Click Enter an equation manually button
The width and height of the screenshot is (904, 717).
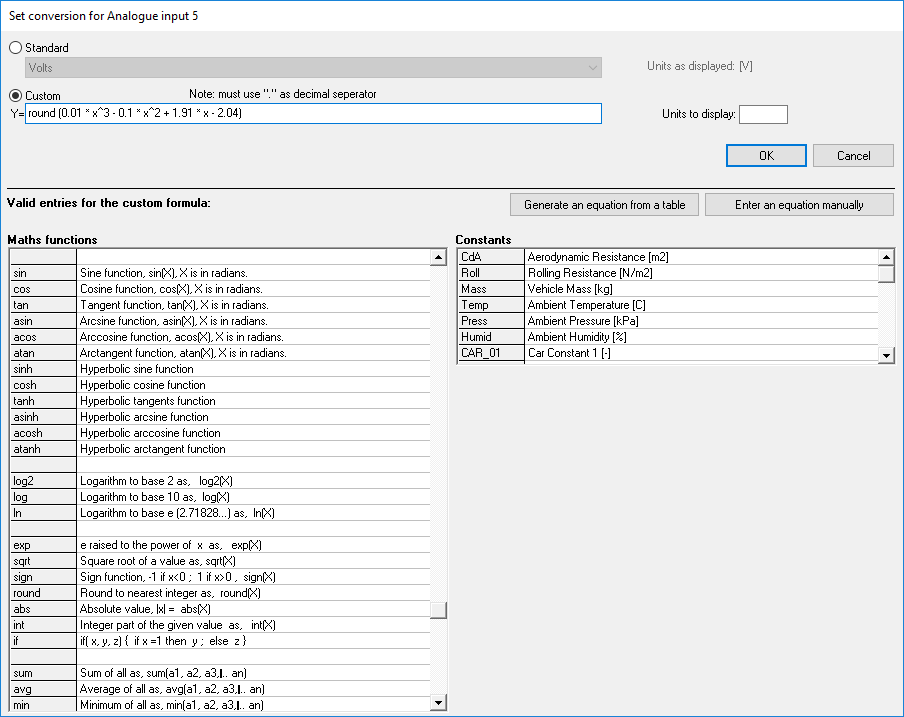point(798,205)
